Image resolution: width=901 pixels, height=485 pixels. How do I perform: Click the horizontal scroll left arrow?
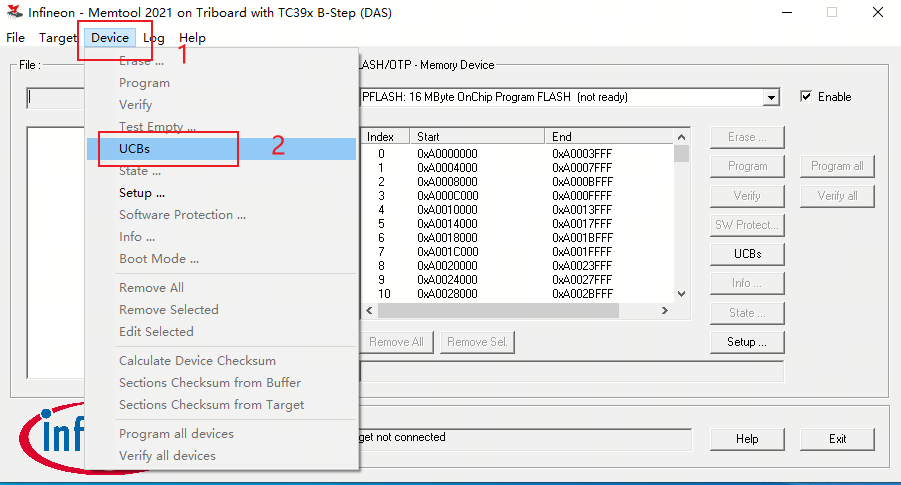point(369,310)
